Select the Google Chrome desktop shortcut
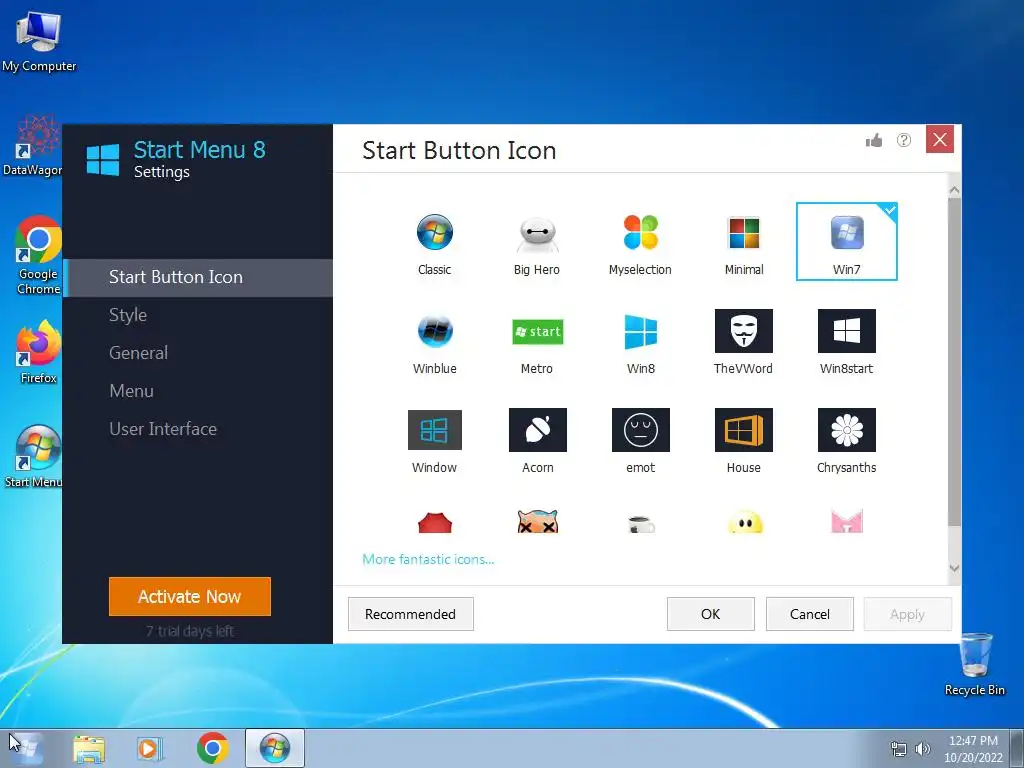This screenshot has width=1024, height=768. (x=39, y=255)
